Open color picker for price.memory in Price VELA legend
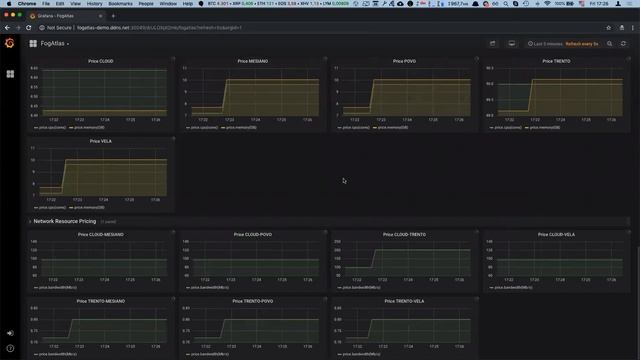 tap(71, 207)
